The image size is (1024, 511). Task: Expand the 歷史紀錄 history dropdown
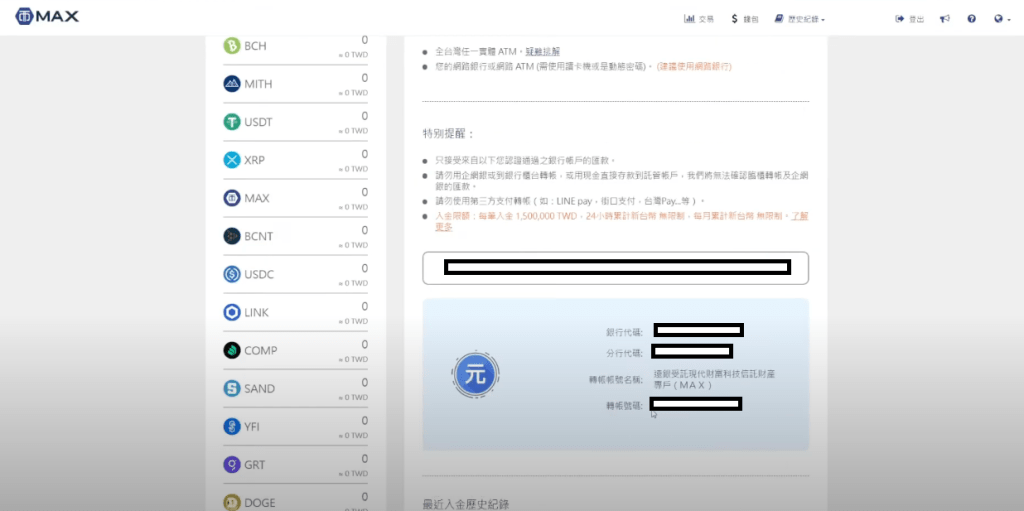coord(799,19)
